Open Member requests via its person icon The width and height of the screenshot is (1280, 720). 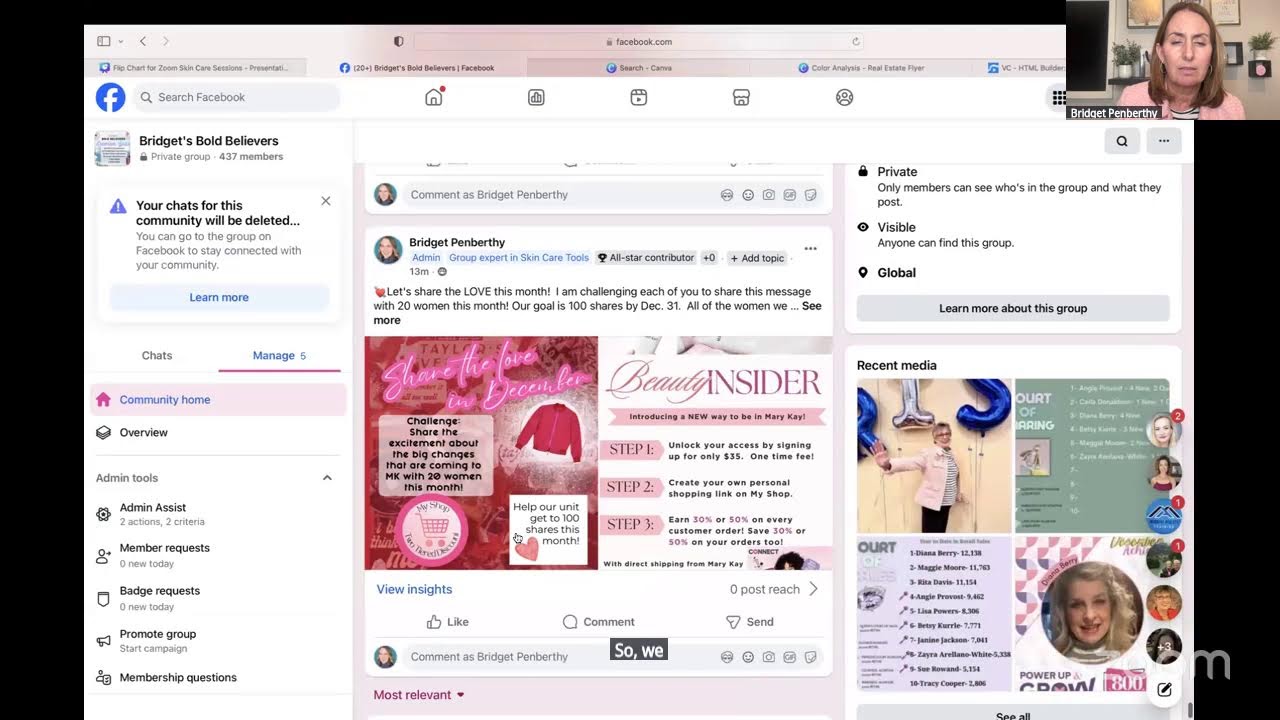pos(103,555)
